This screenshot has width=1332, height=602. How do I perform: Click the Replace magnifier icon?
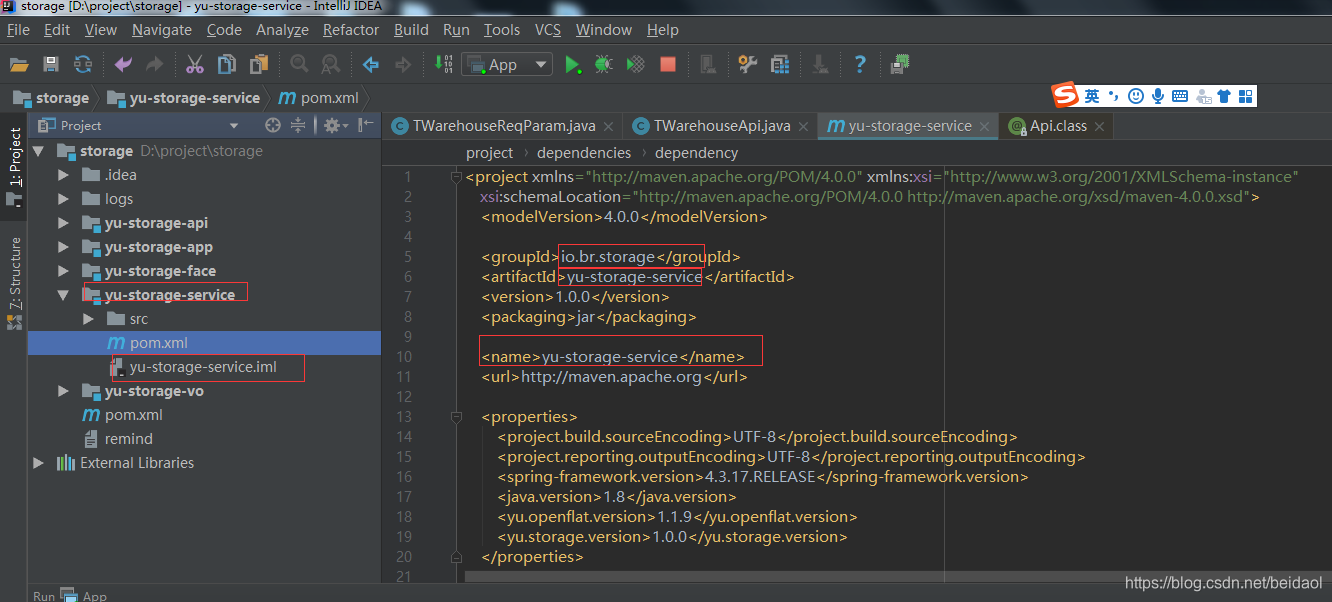330,65
